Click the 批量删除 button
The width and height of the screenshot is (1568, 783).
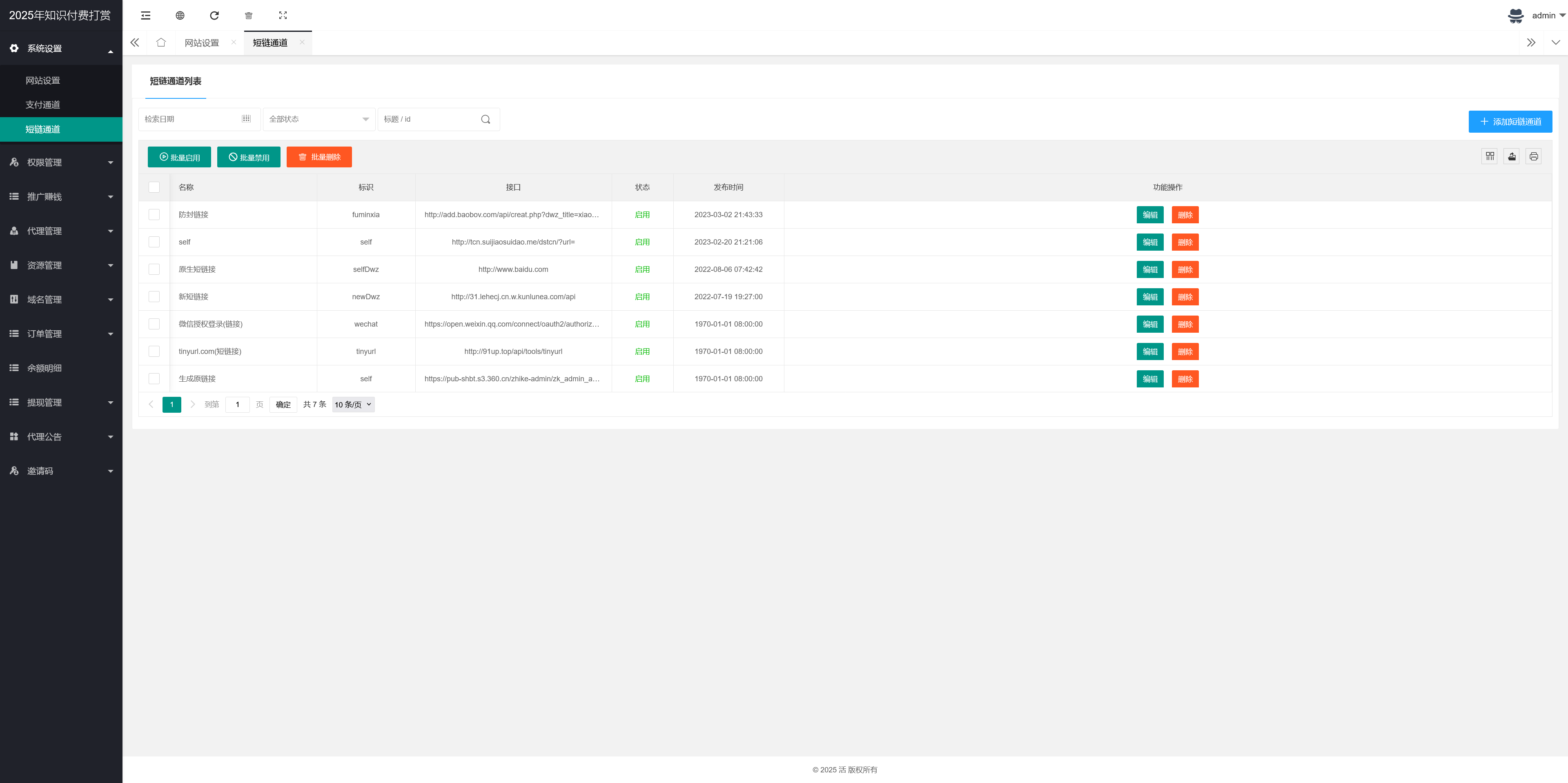319,157
